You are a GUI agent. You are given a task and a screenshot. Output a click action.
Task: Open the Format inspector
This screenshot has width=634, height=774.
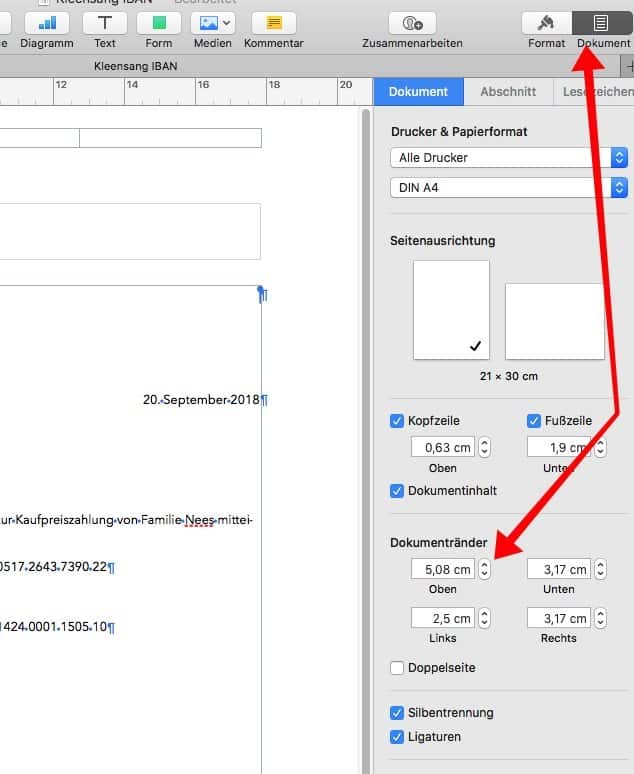546,23
